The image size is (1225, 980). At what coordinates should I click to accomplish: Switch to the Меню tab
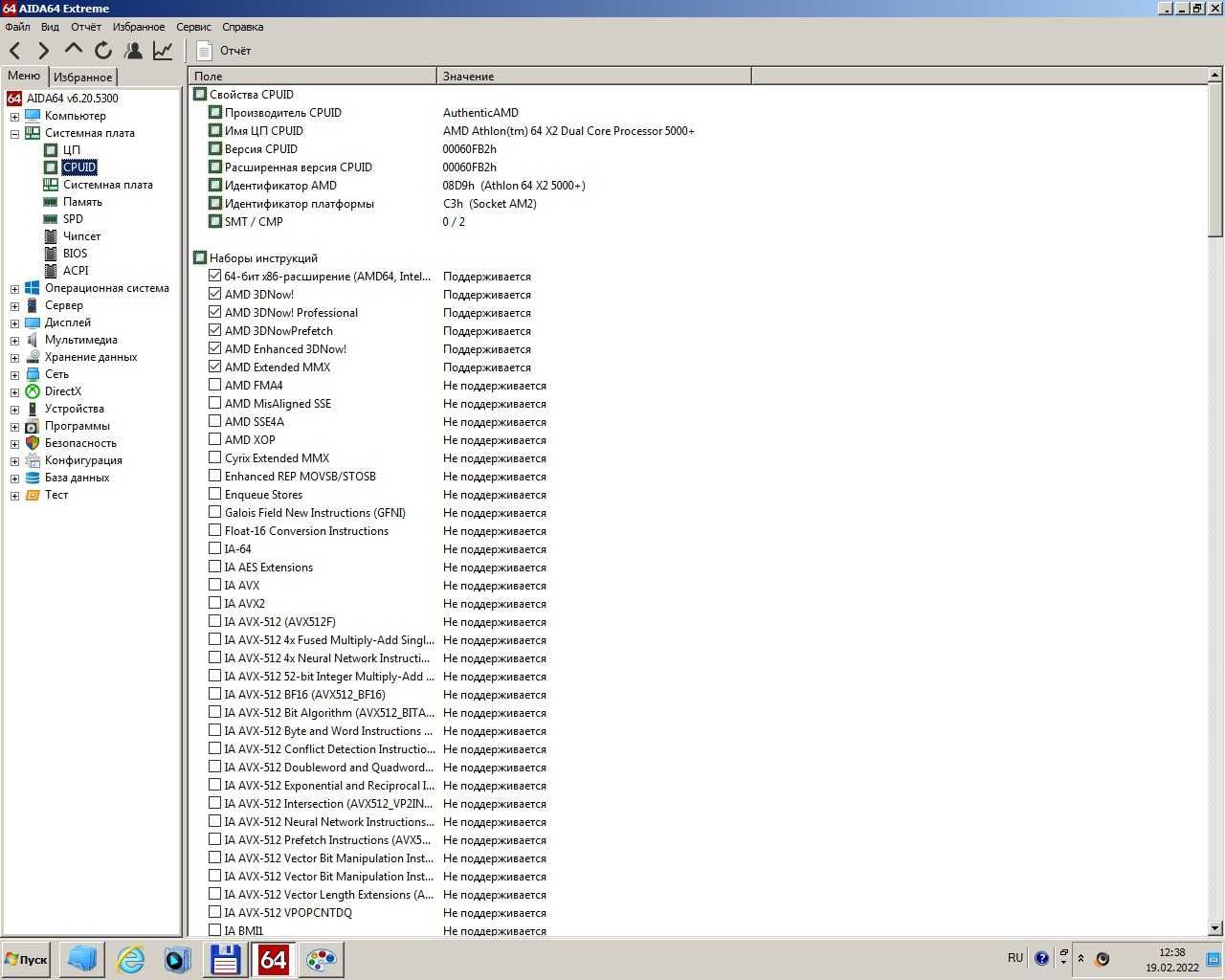pyautogui.click(x=24, y=76)
